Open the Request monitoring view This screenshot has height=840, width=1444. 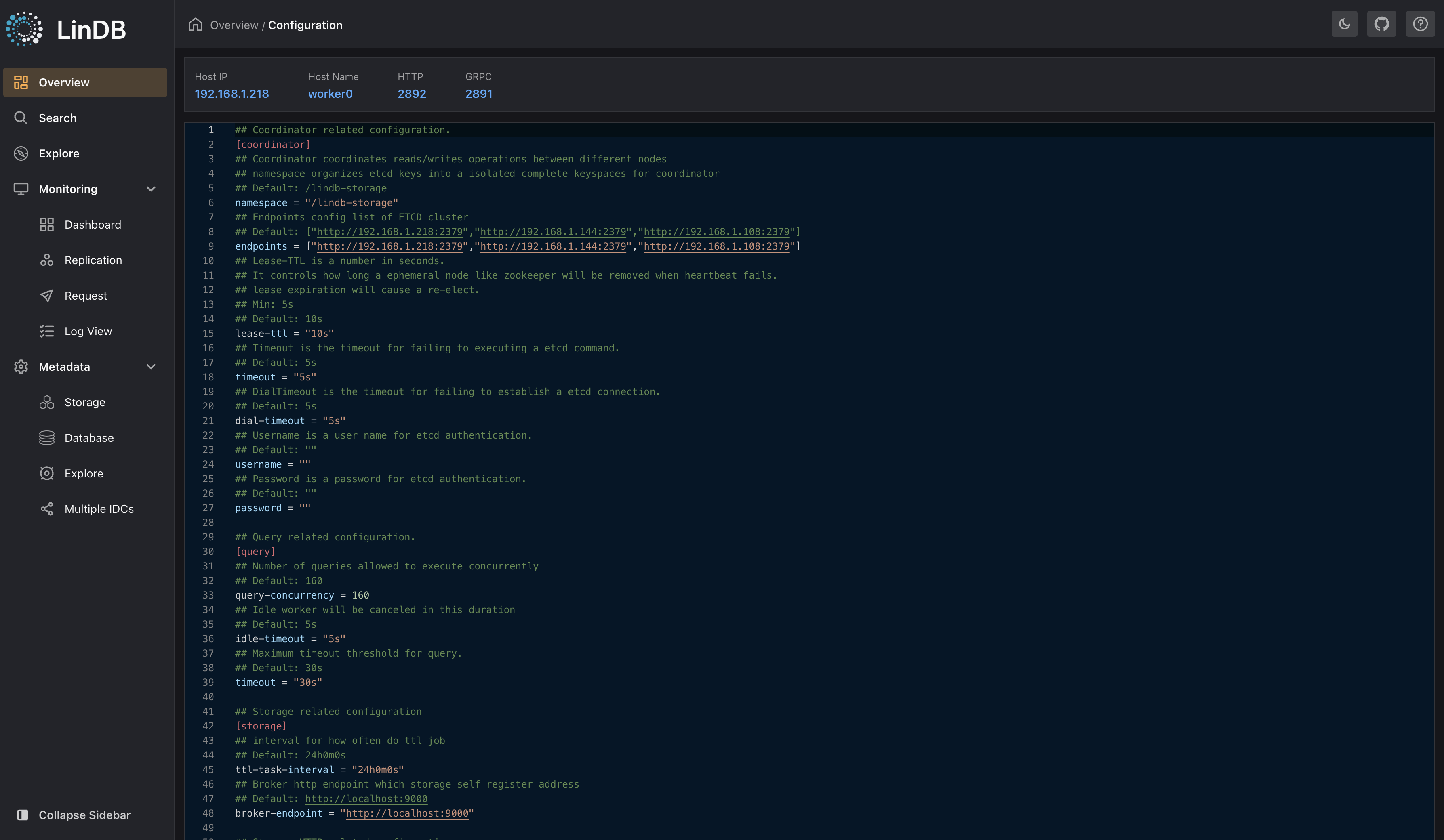[x=86, y=296]
